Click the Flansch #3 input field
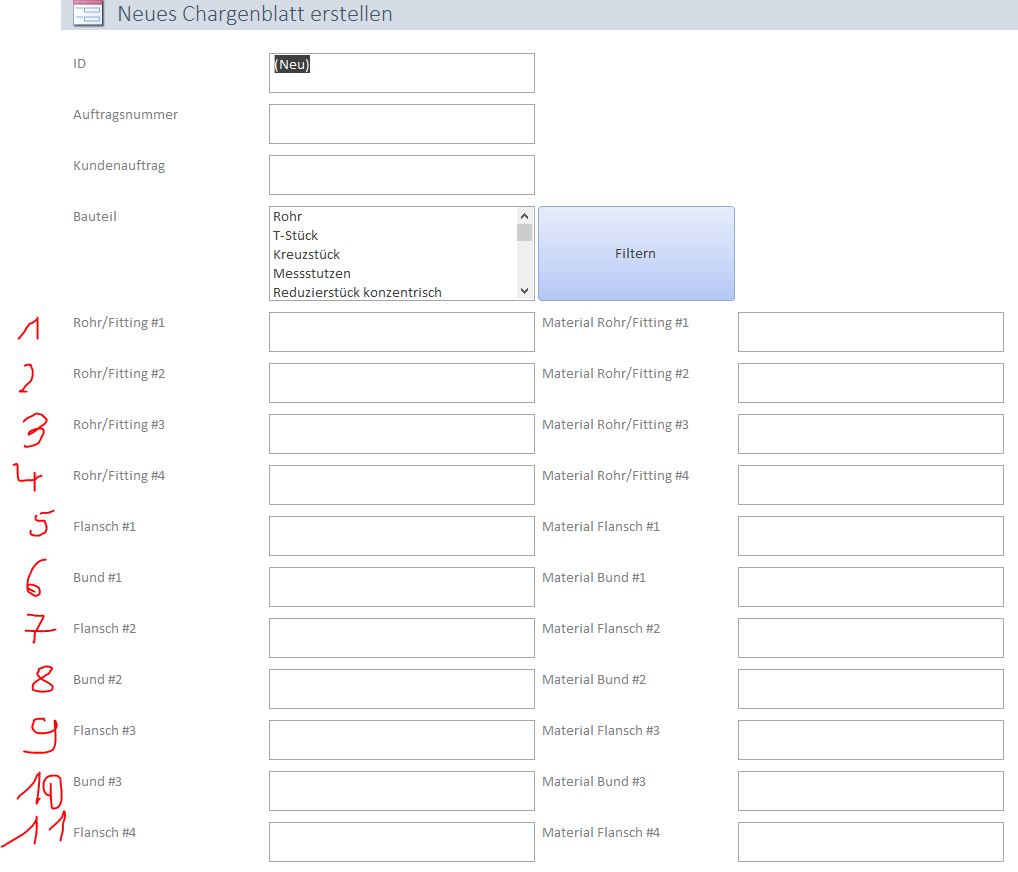 point(402,740)
